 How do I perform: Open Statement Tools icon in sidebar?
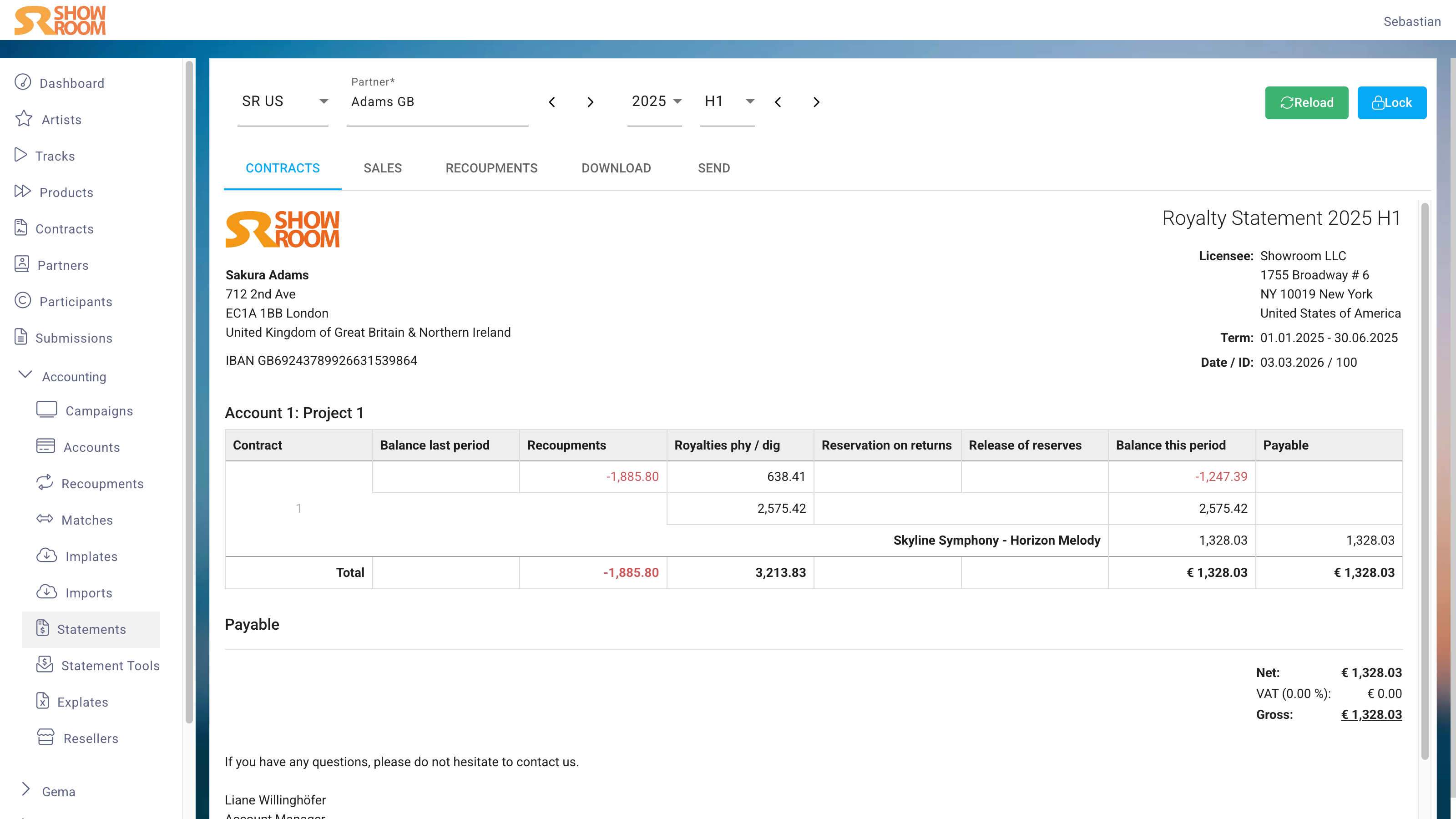click(45, 665)
